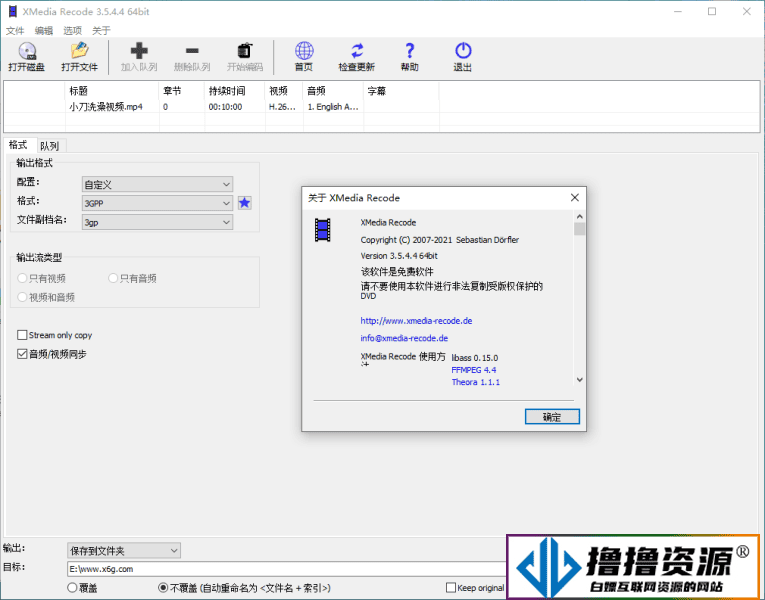Click the 目标 path input field E:\www.x6g.com

tap(287, 569)
